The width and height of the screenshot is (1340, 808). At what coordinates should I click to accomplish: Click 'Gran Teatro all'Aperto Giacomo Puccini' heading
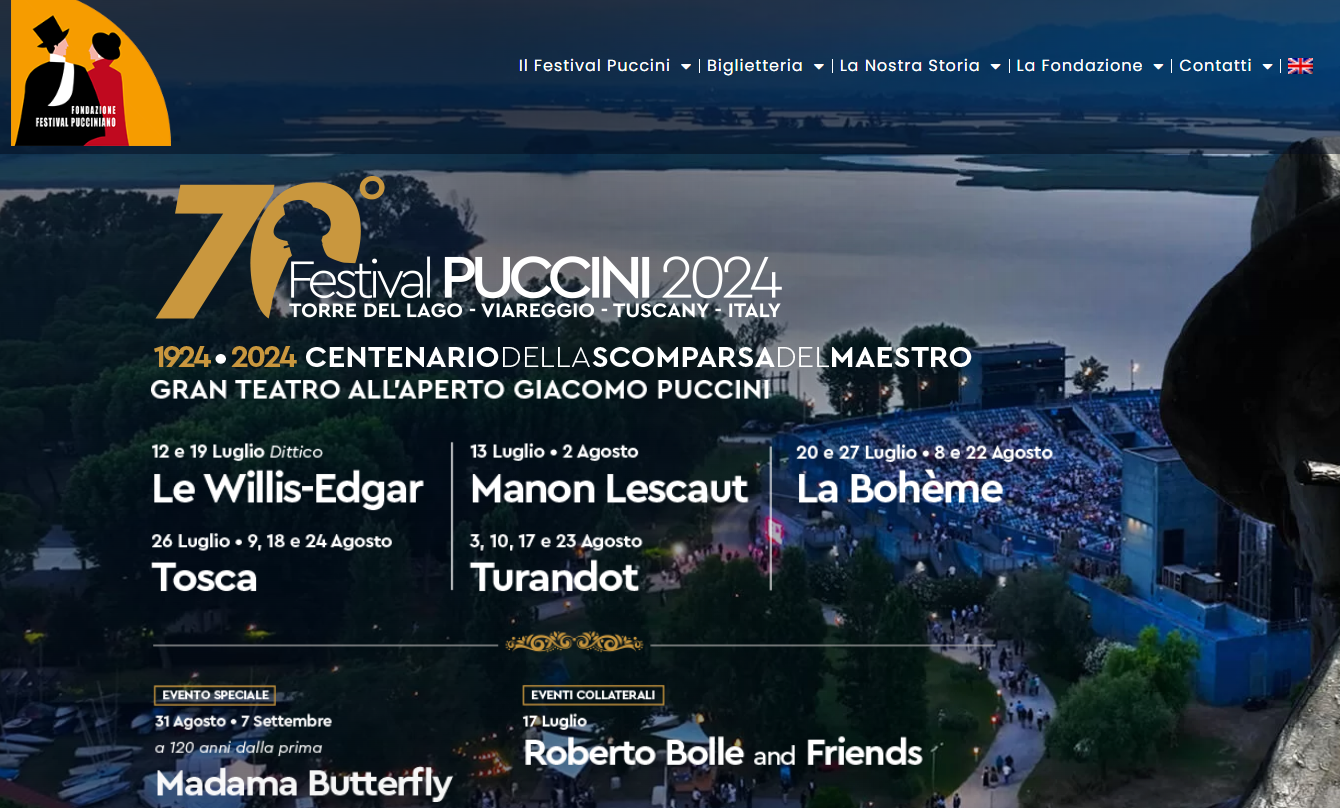pos(461,389)
